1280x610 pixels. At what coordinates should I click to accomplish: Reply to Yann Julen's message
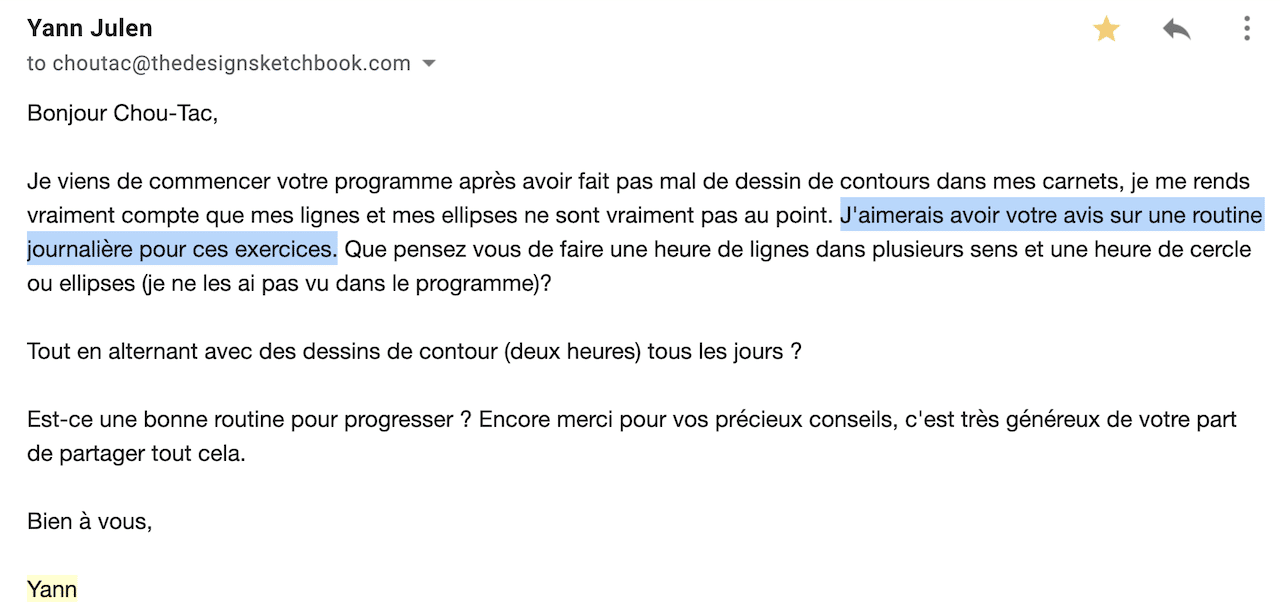point(1177,29)
